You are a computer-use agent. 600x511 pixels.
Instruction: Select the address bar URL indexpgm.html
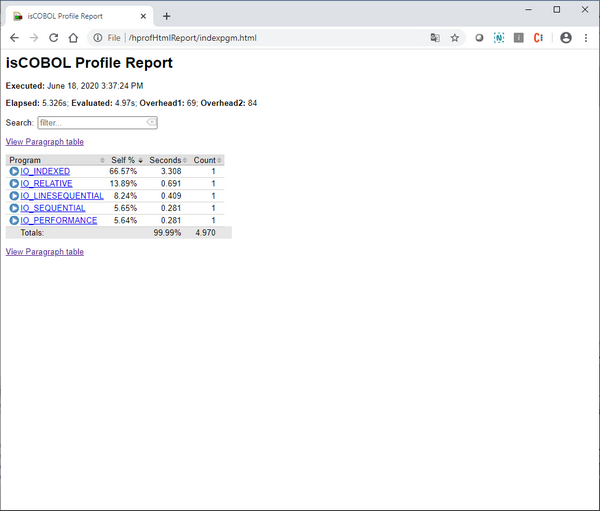pyautogui.click(x=192, y=38)
